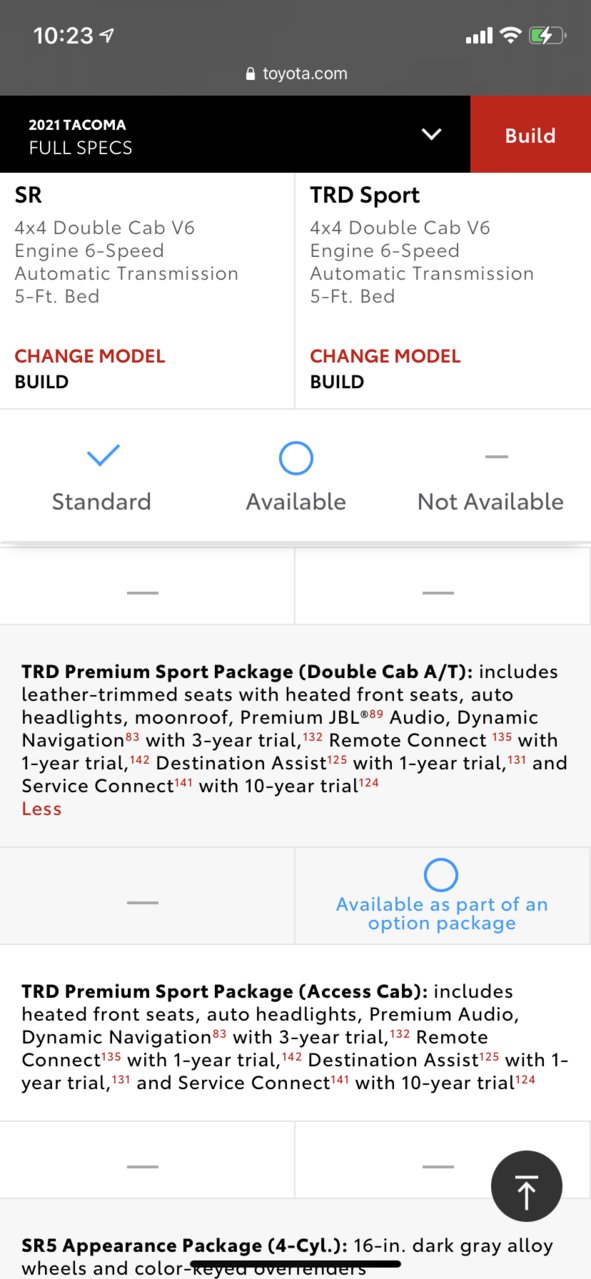Click BUILD under TRD Sport column

click(x=337, y=382)
